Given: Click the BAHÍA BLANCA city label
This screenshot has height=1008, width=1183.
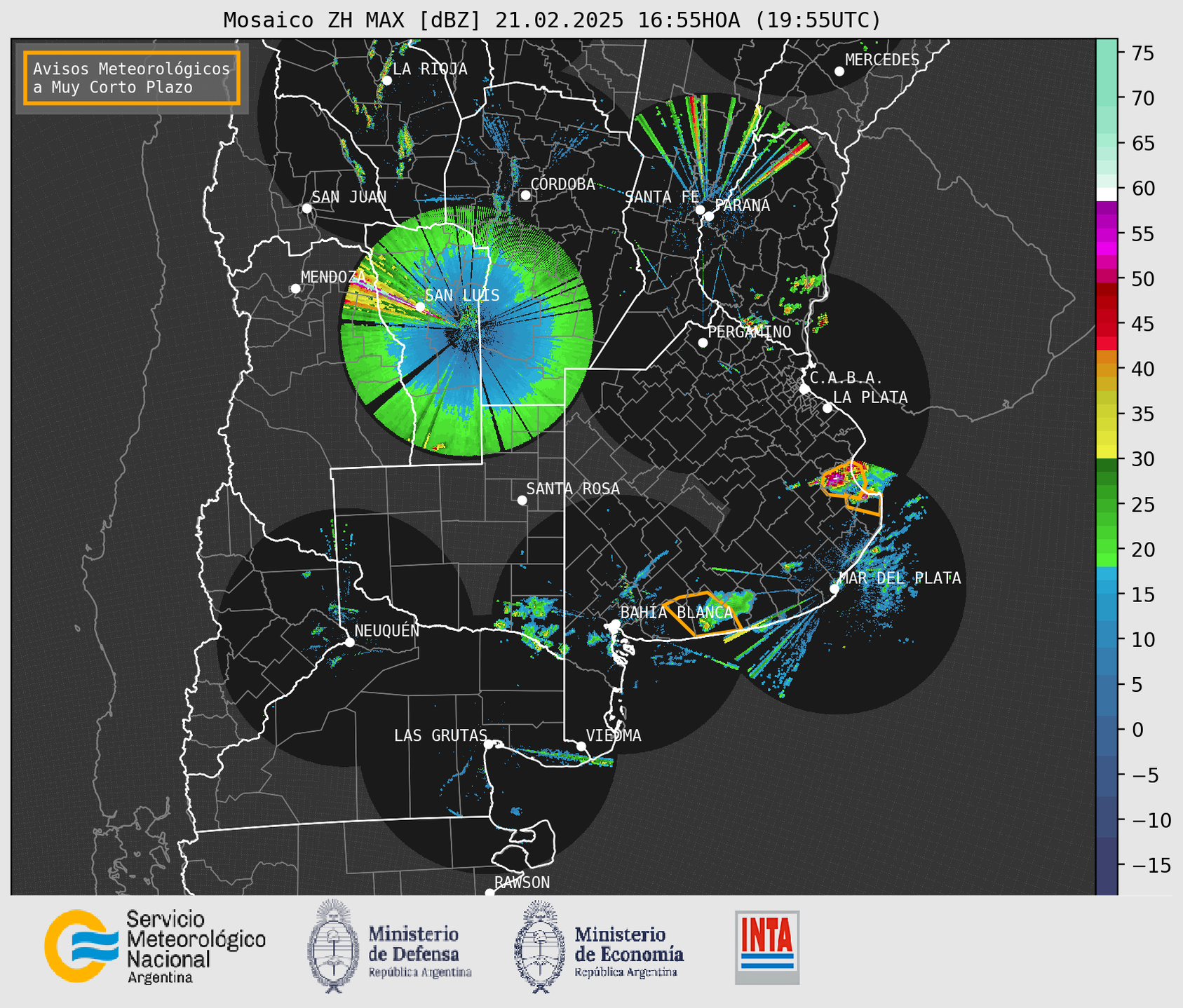Looking at the screenshot, I should point(676,613).
